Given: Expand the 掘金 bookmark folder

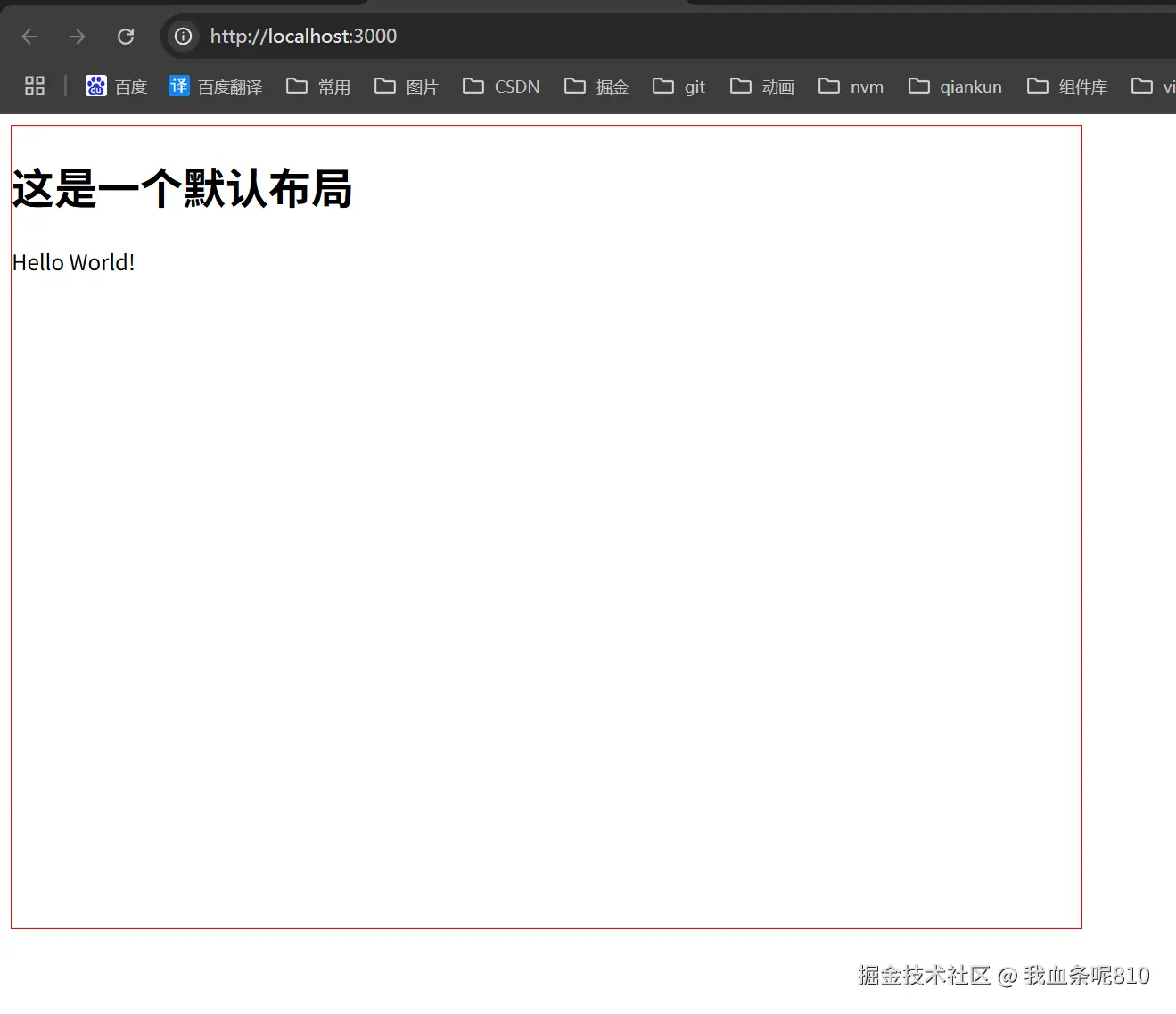Looking at the screenshot, I should pos(596,87).
